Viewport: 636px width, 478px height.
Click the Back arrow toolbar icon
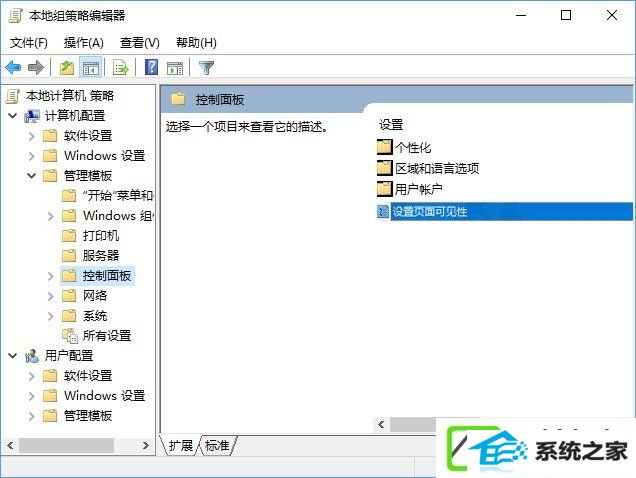click(x=13, y=67)
